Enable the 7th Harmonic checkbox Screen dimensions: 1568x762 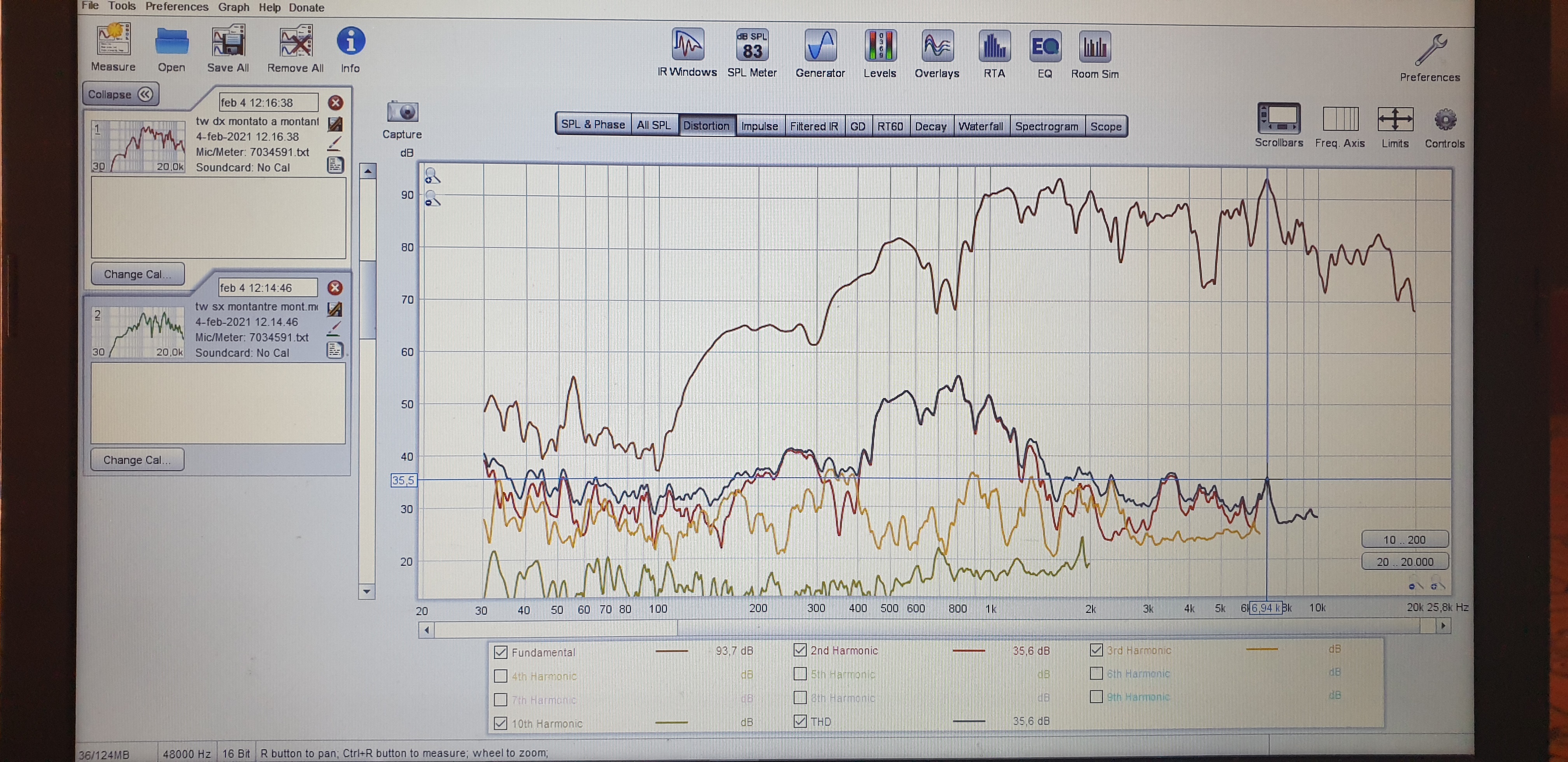pos(500,699)
